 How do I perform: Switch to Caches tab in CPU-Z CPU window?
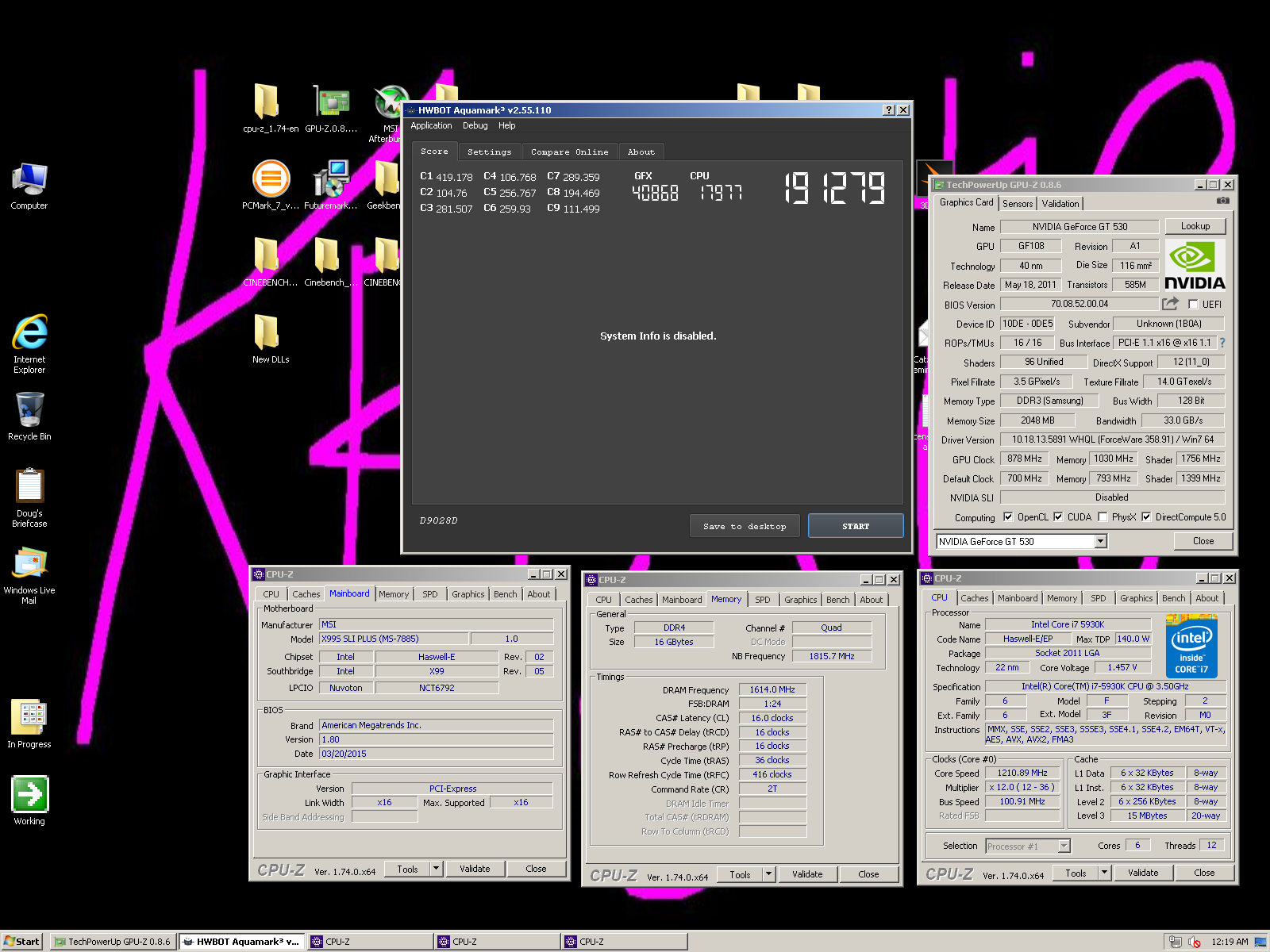(975, 598)
